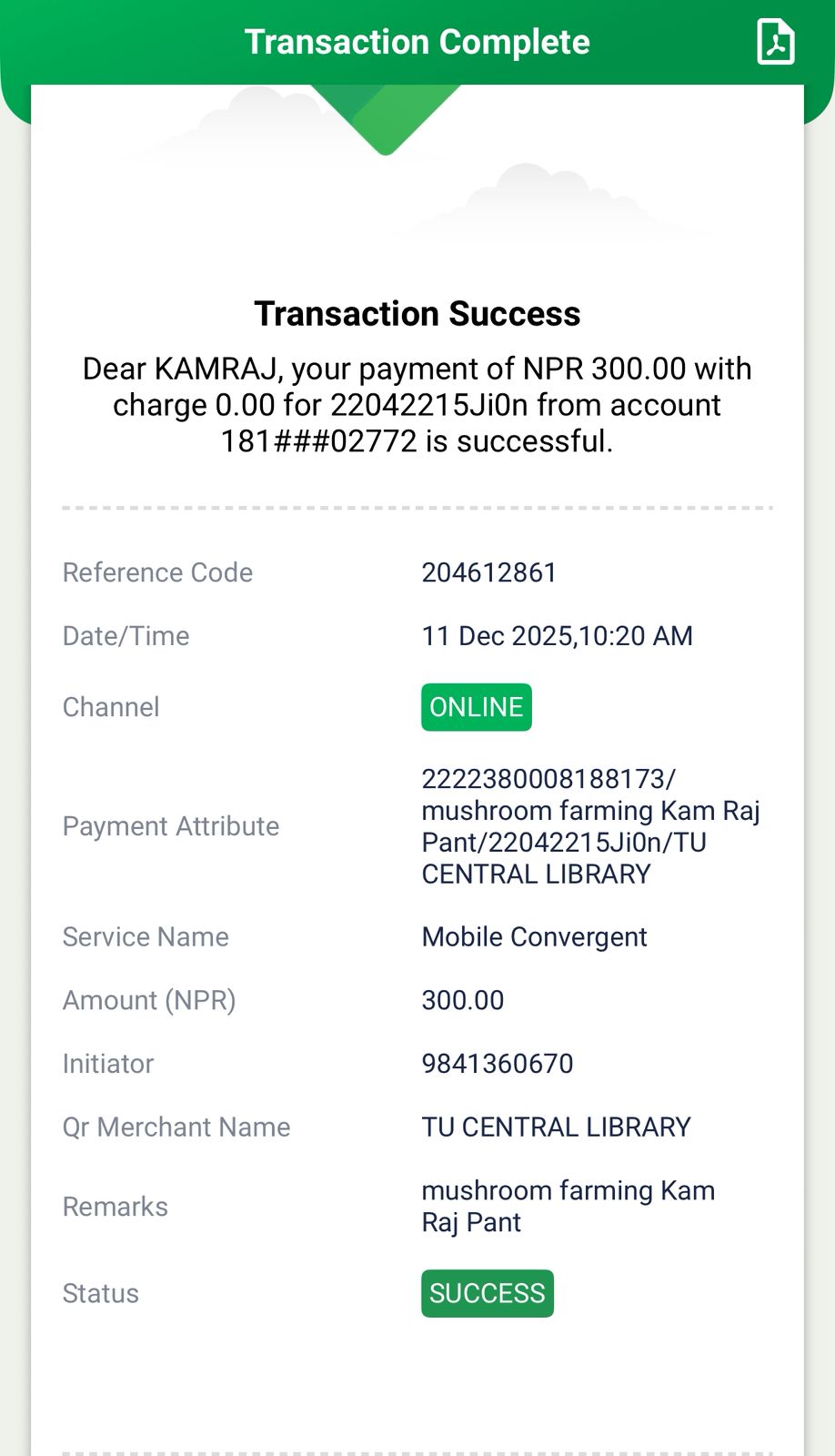Tap the Transaction Complete header title
The height and width of the screenshot is (1456, 835).
coord(417,42)
